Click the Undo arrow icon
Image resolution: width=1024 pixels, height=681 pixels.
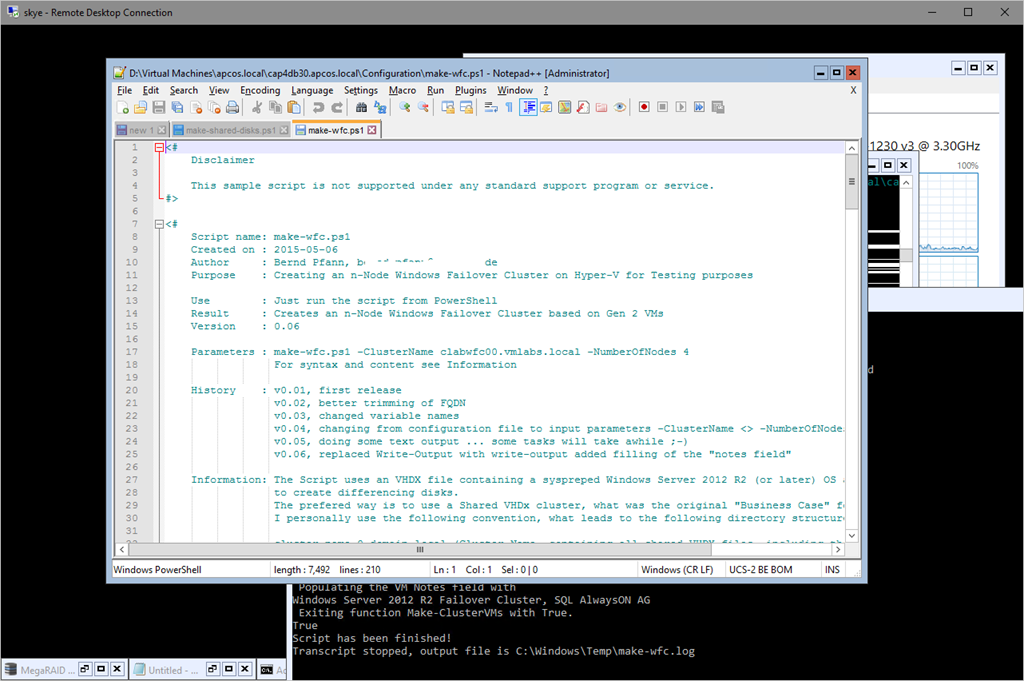pyautogui.click(x=318, y=108)
